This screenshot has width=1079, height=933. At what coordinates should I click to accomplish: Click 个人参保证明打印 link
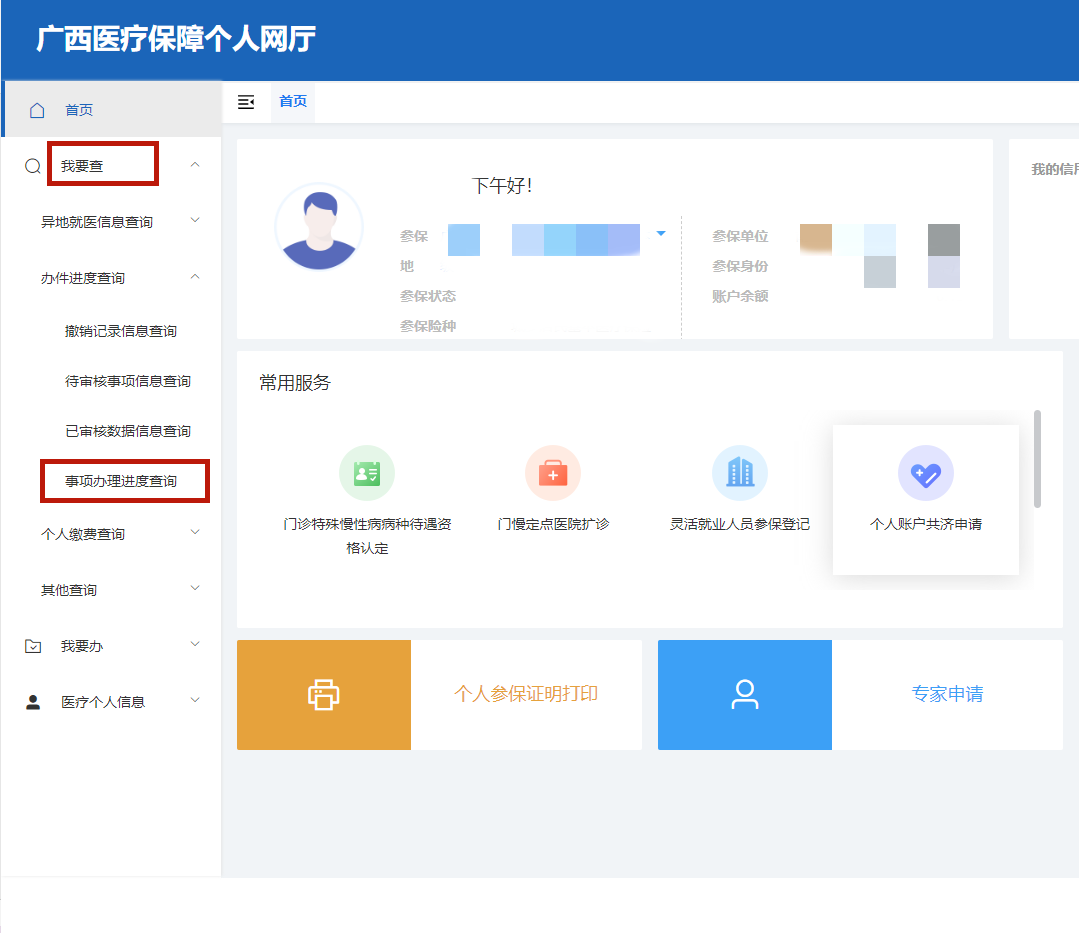[526, 694]
